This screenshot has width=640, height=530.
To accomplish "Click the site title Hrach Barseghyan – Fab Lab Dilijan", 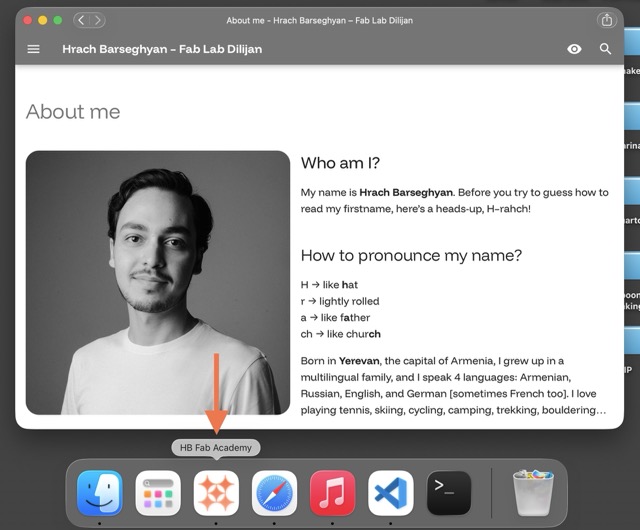I will 162,49.
